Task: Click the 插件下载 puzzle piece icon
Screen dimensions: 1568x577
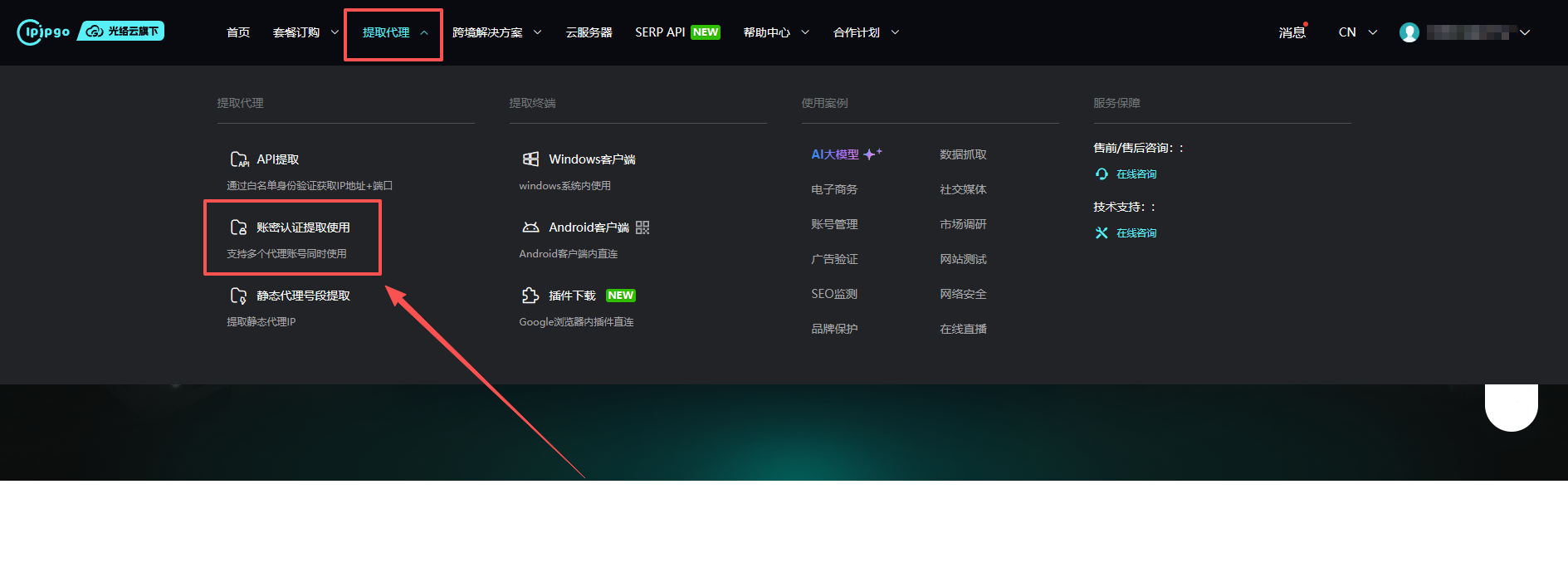Action: click(530, 296)
